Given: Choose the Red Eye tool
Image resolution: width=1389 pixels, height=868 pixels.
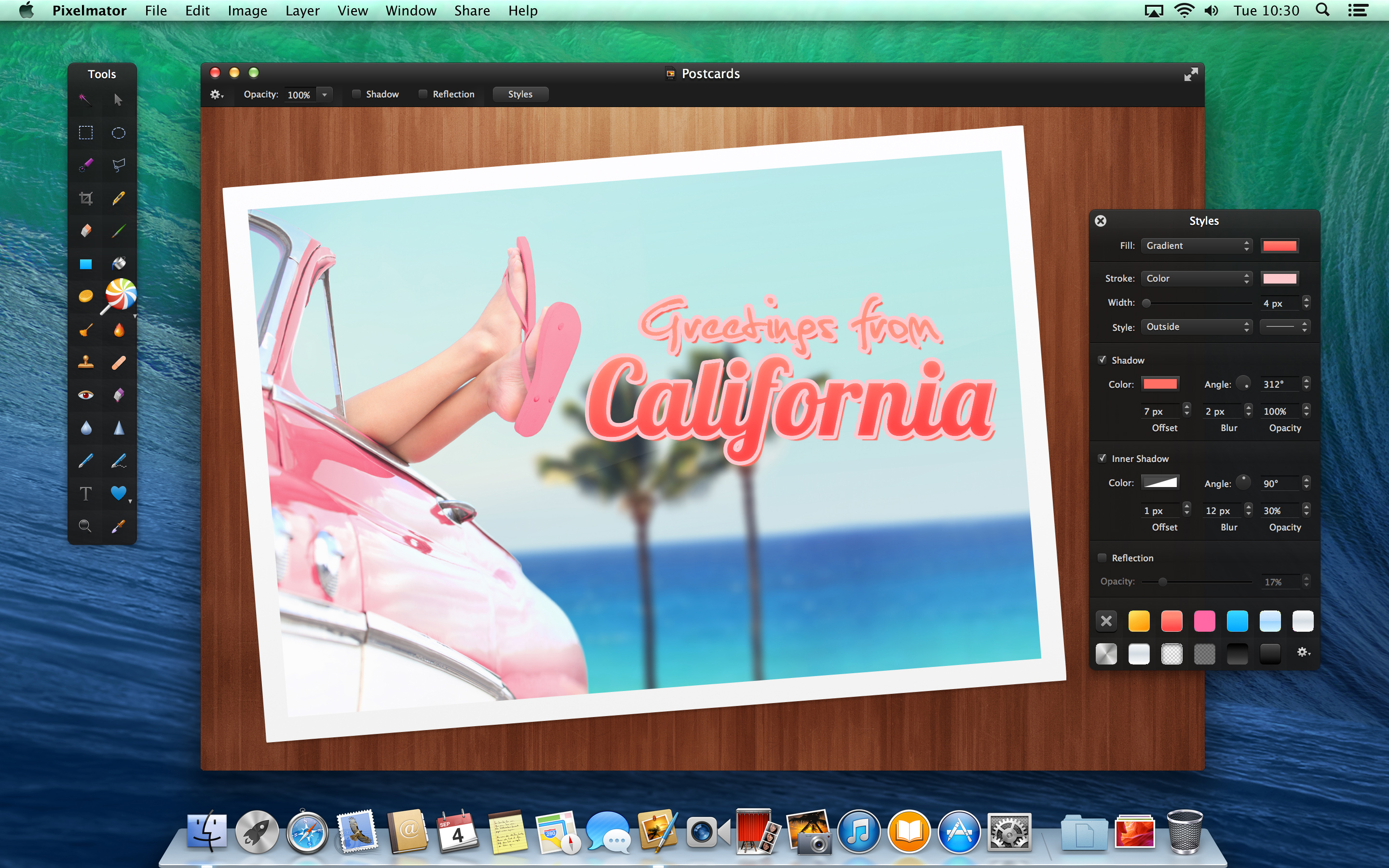Looking at the screenshot, I should [x=85, y=395].
